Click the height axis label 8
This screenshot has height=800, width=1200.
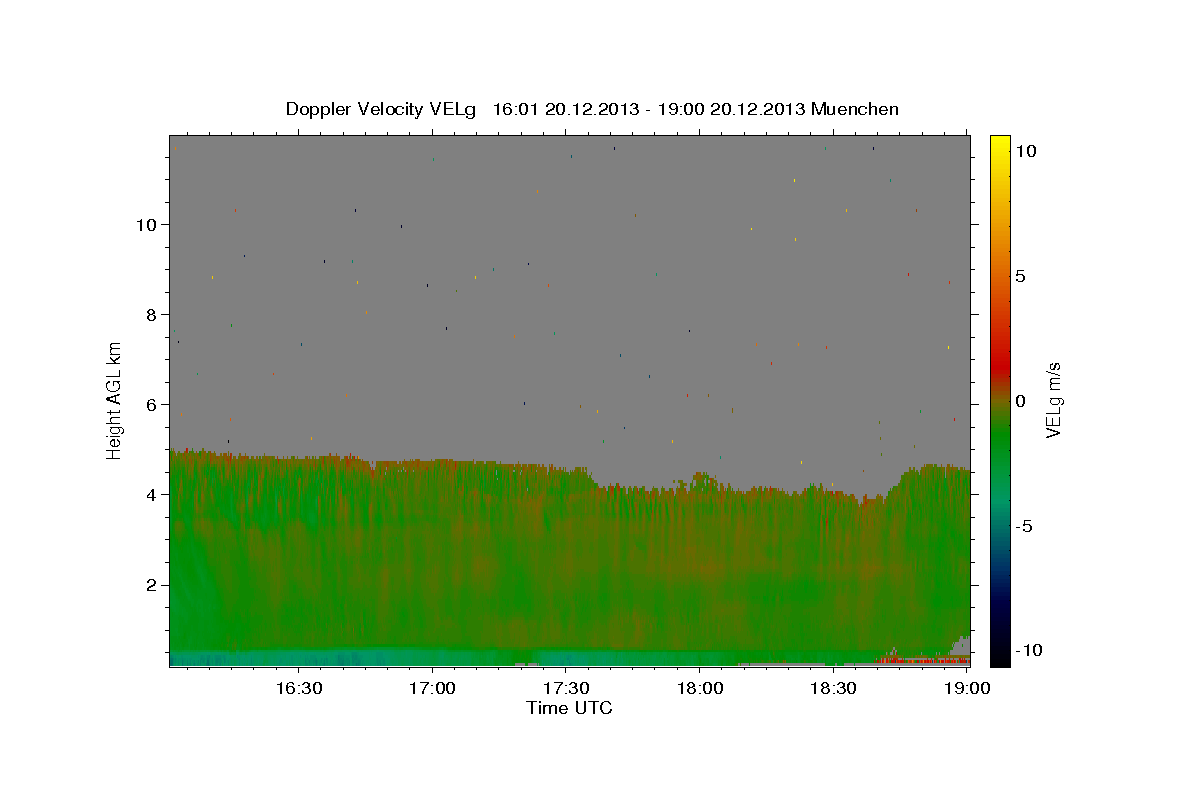click(152, 314)
